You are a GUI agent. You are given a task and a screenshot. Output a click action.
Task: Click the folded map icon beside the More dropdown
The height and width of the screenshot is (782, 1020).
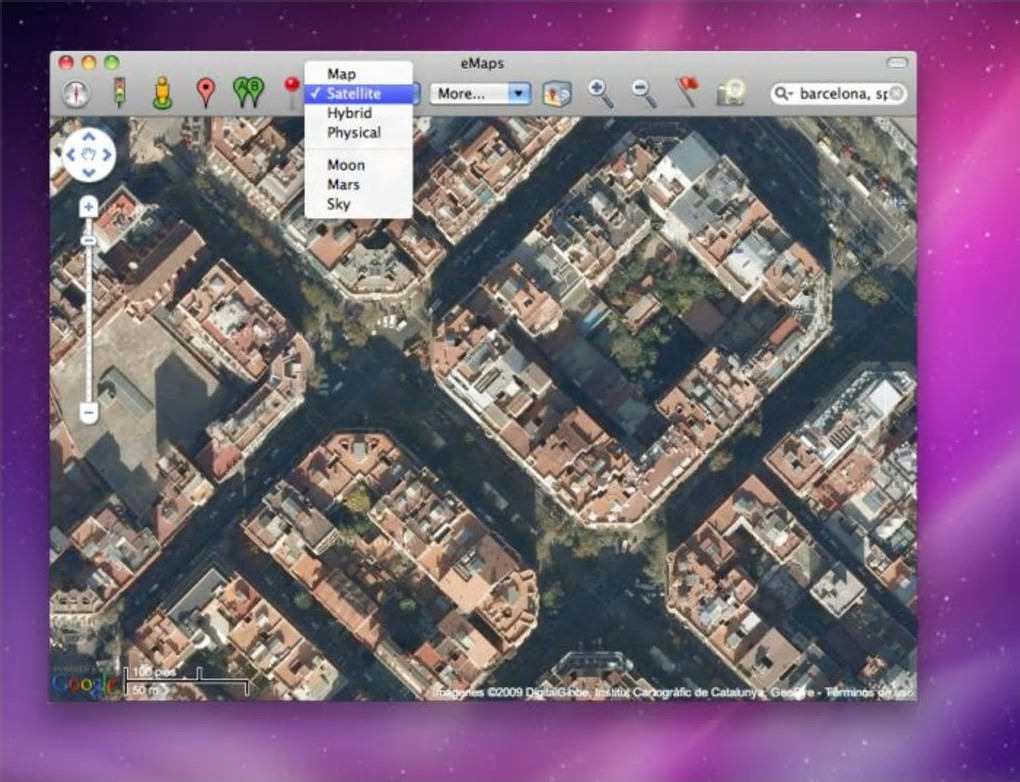click(x=557, y=93)
